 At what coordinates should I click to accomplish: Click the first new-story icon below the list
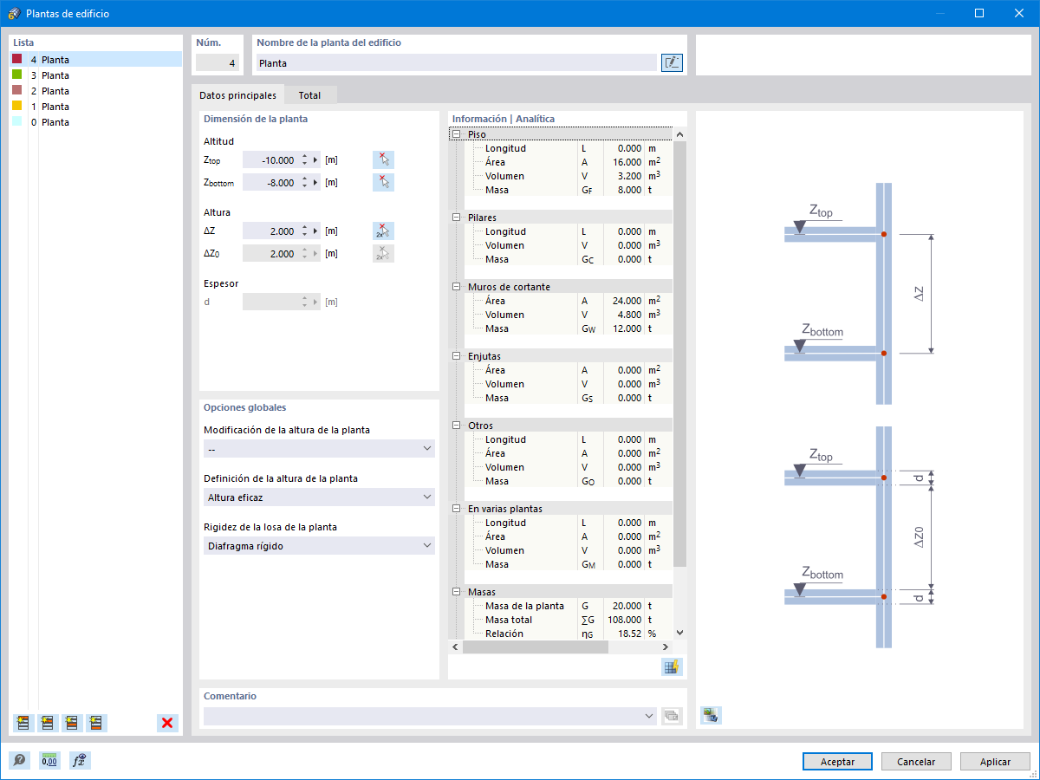23,722
